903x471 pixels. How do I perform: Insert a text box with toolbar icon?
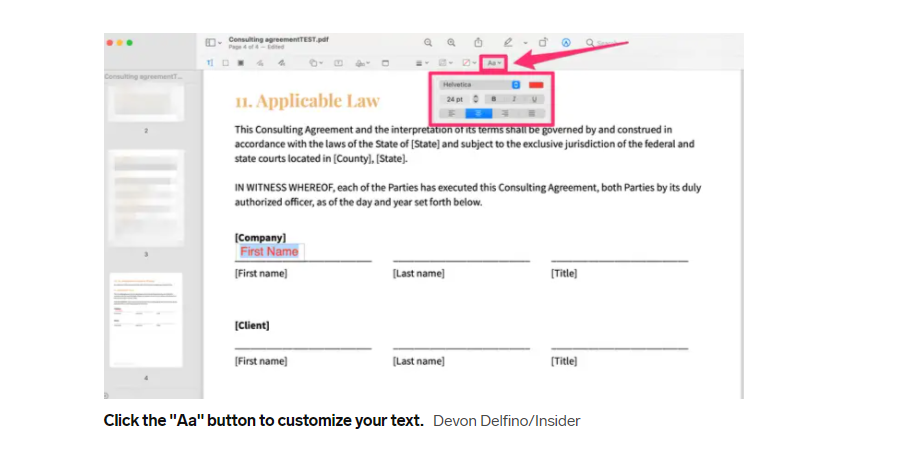click(x=338, y=63)
